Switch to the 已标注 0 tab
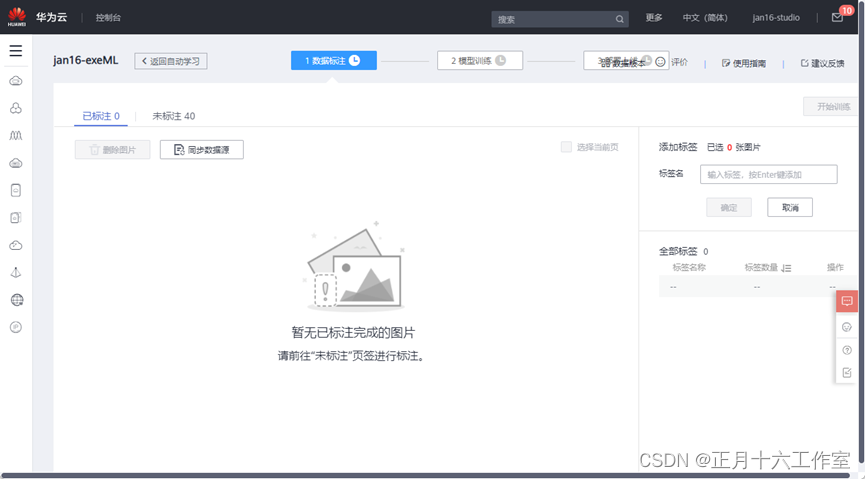865x479 pixels. pyautogui.click(x=101, y=116)
